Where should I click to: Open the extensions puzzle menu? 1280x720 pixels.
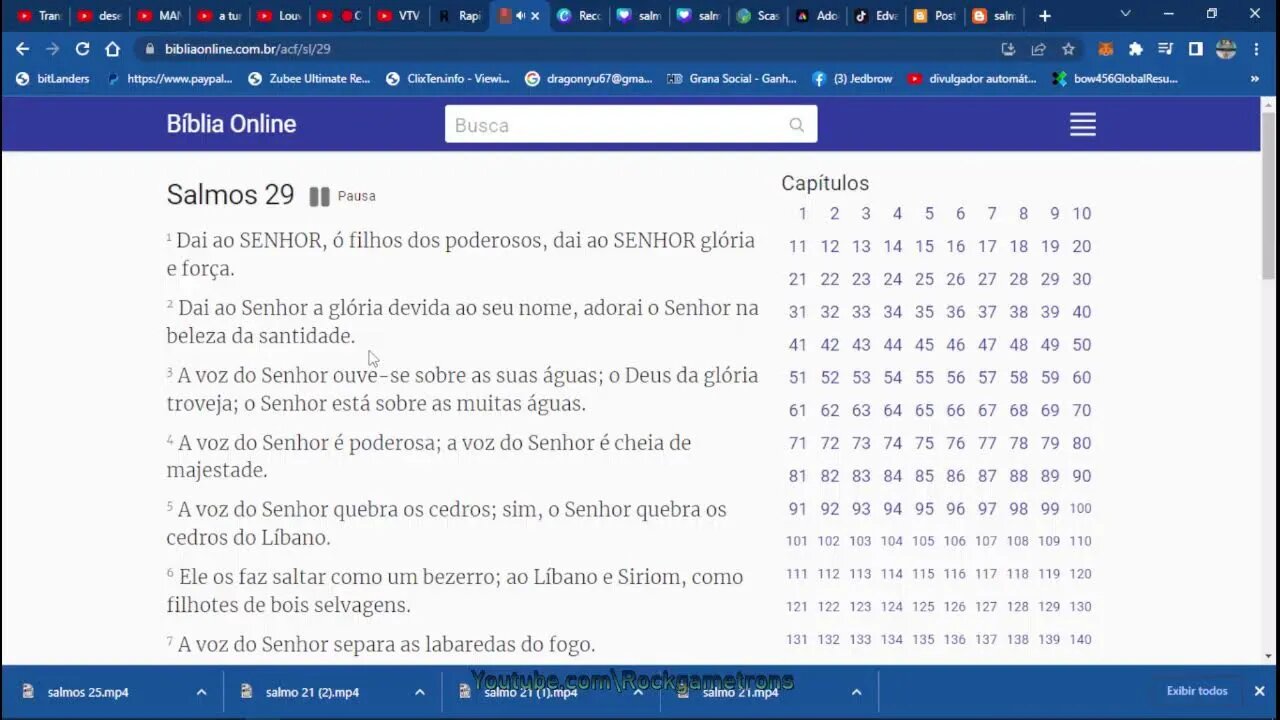tap(1136, 49)
